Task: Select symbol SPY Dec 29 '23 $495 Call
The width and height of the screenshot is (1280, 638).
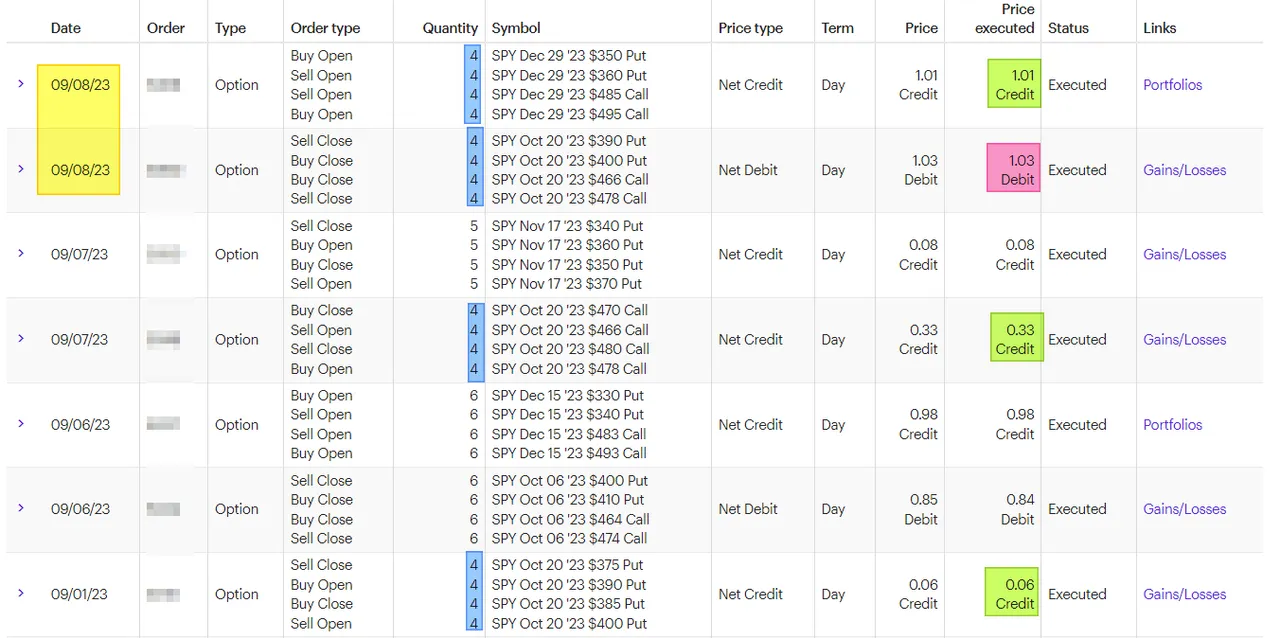Action: [x=570, y=114]
